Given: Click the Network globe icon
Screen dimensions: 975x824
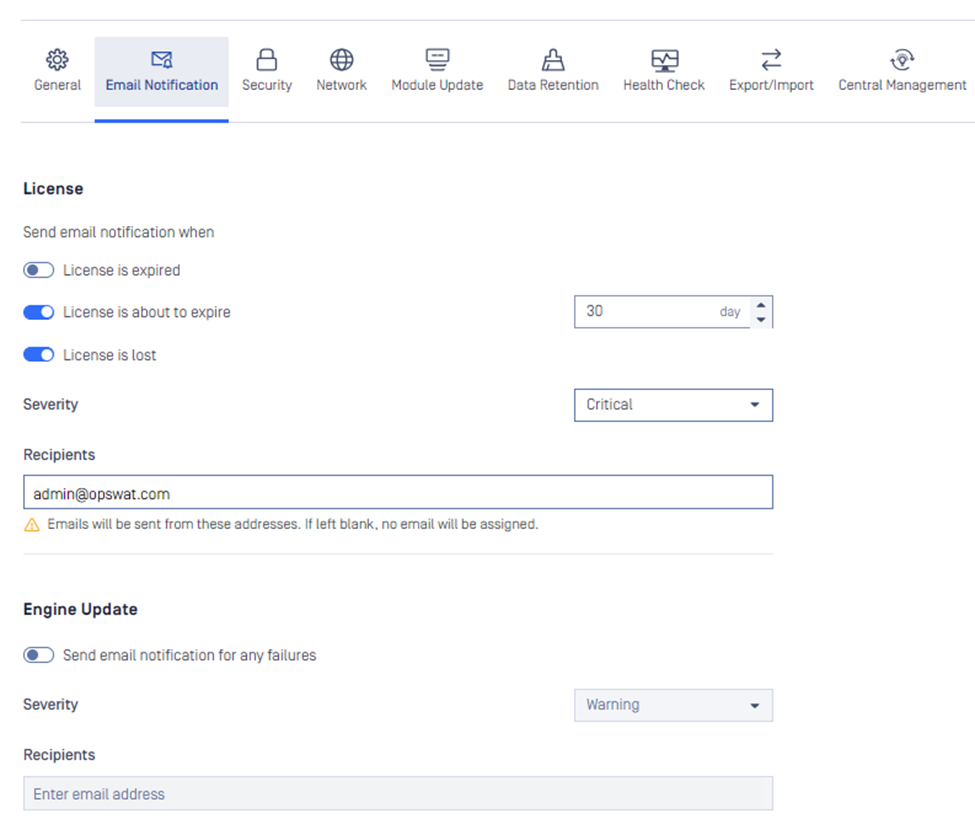Looking at the screenshot, I should pyautogui.click(x=341, y=59).
